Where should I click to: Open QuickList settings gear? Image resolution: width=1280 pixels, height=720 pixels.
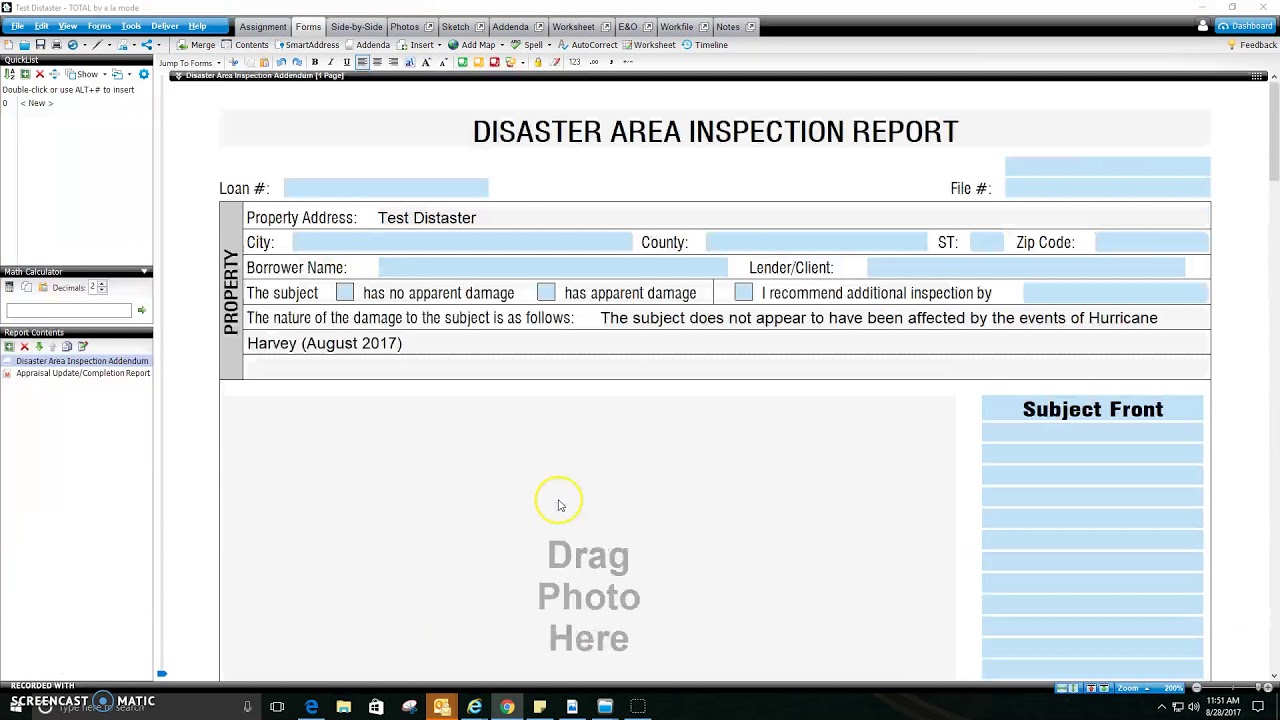[x=144, y=74]
